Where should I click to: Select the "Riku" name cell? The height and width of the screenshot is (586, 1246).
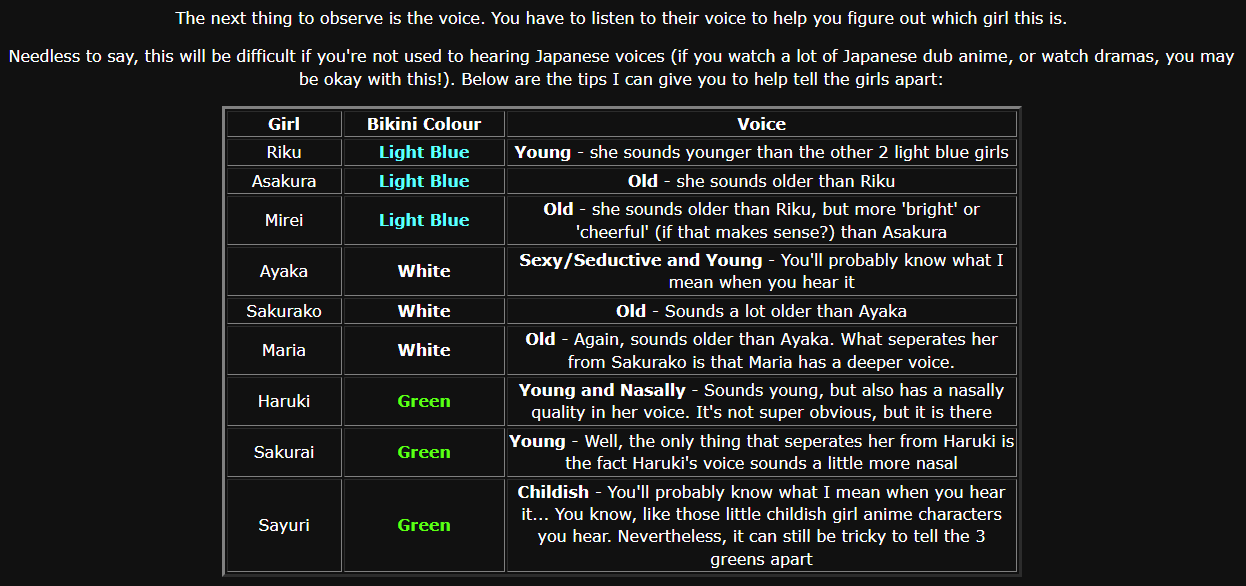(x=284, y=152)
